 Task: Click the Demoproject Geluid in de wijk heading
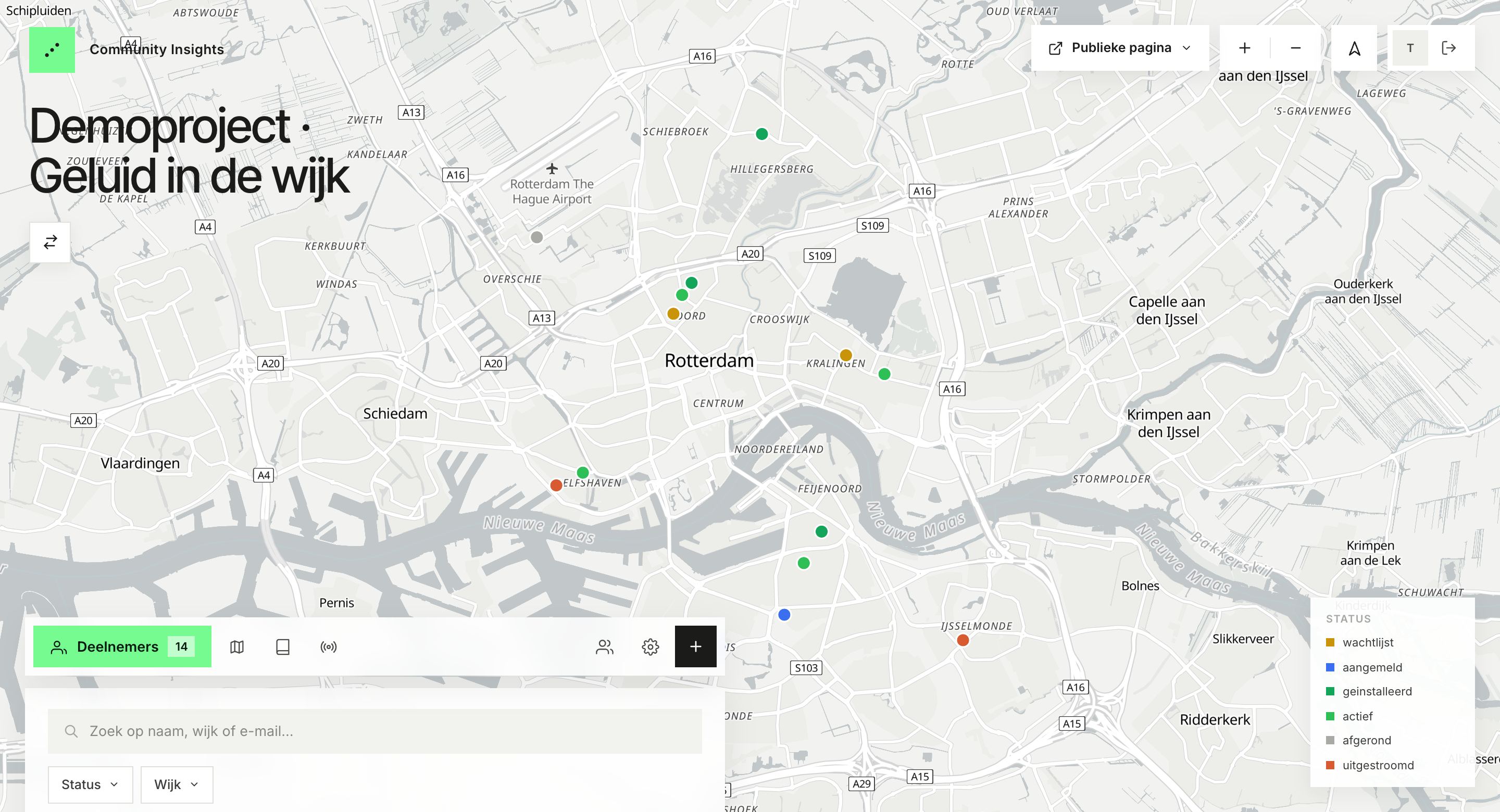pos(190,151)
